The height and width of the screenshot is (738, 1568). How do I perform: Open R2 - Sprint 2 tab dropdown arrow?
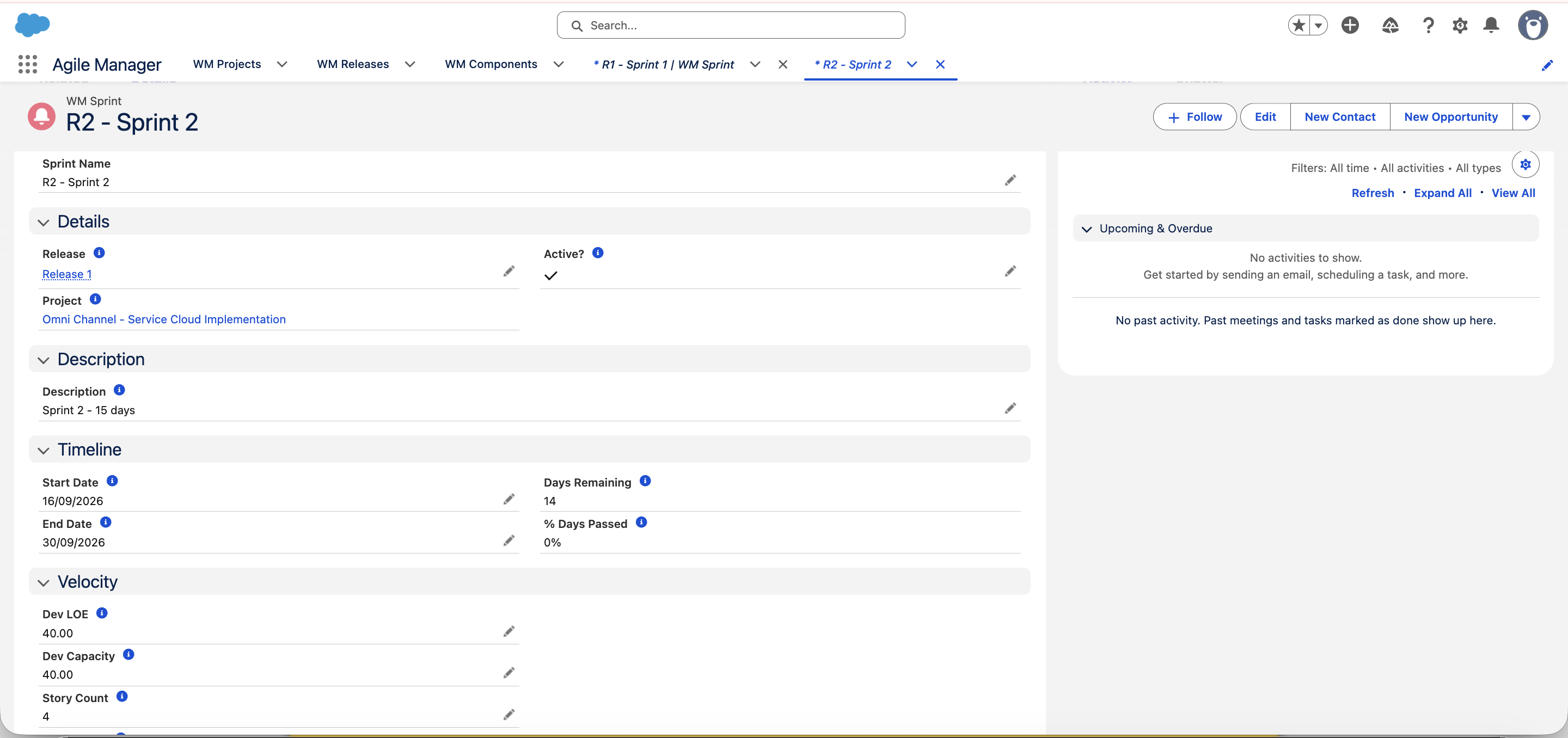click(912, 64)
